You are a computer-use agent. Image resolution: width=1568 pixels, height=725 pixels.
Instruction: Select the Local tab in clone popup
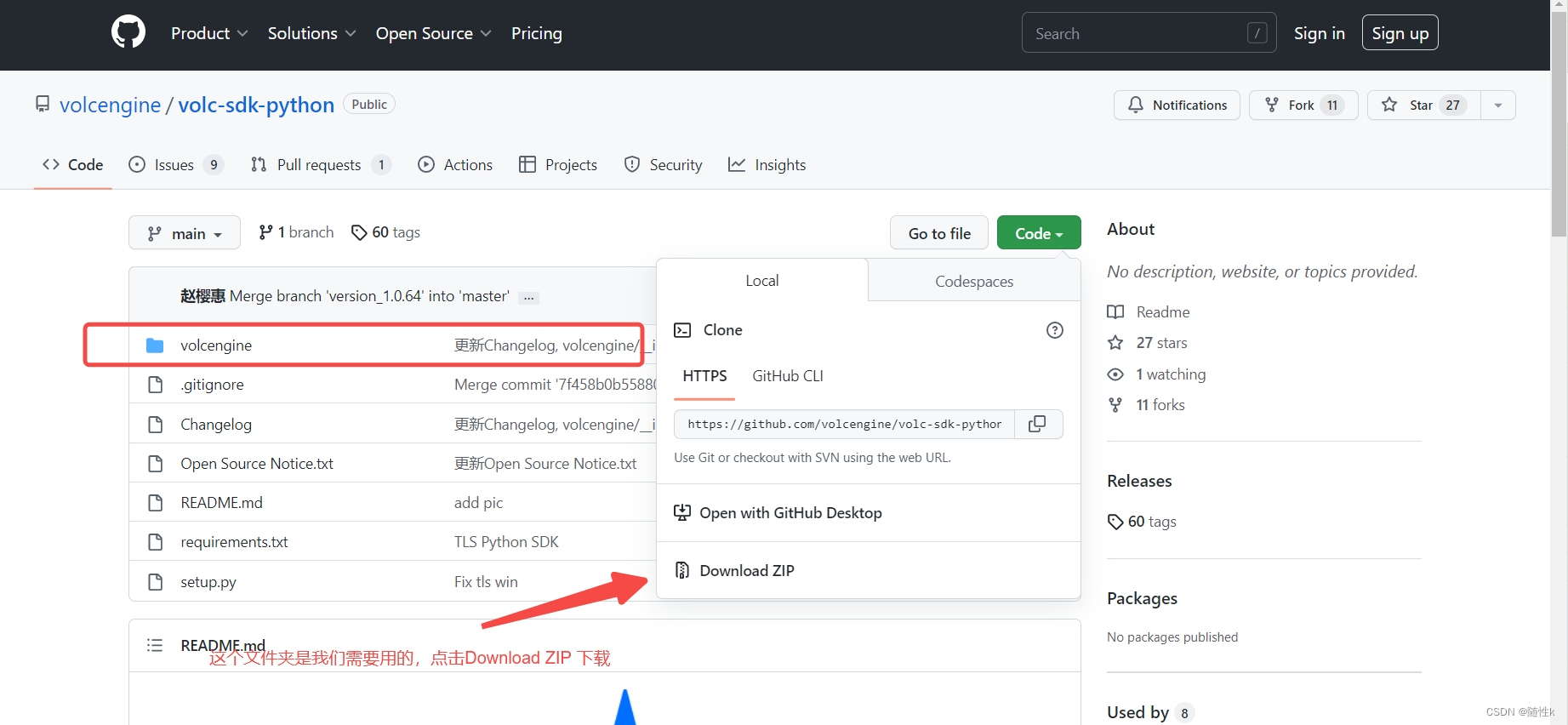click(762, 280)
